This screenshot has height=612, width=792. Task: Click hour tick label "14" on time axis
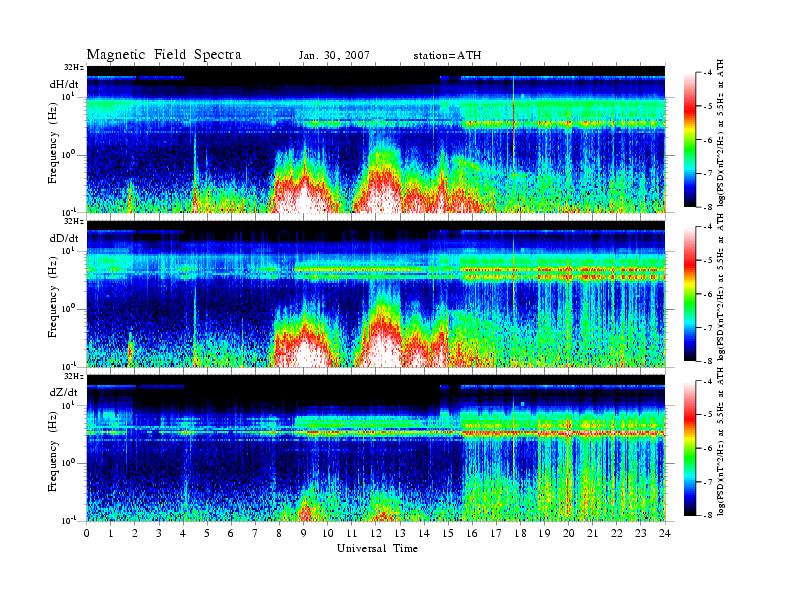coord(424,533)
